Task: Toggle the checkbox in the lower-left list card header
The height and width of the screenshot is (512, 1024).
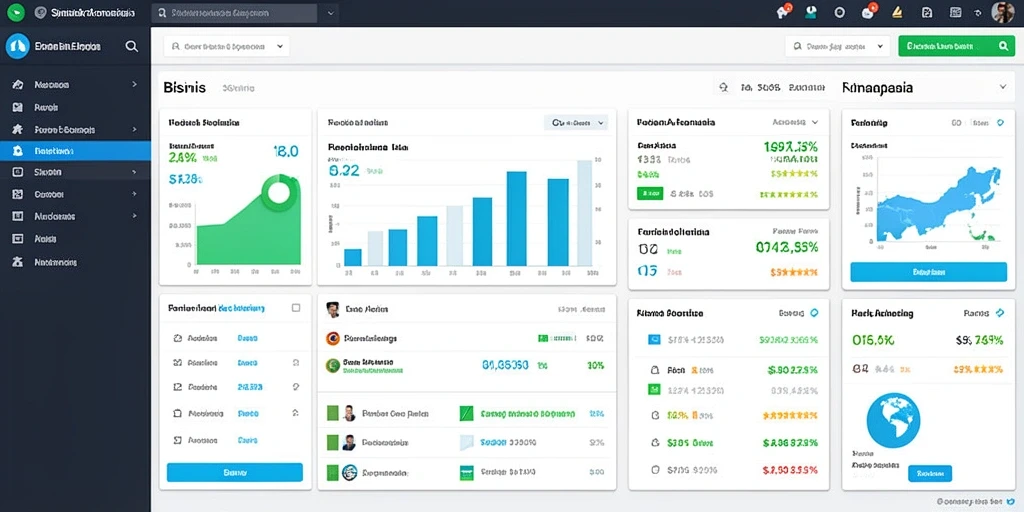Action: (296, 308)
